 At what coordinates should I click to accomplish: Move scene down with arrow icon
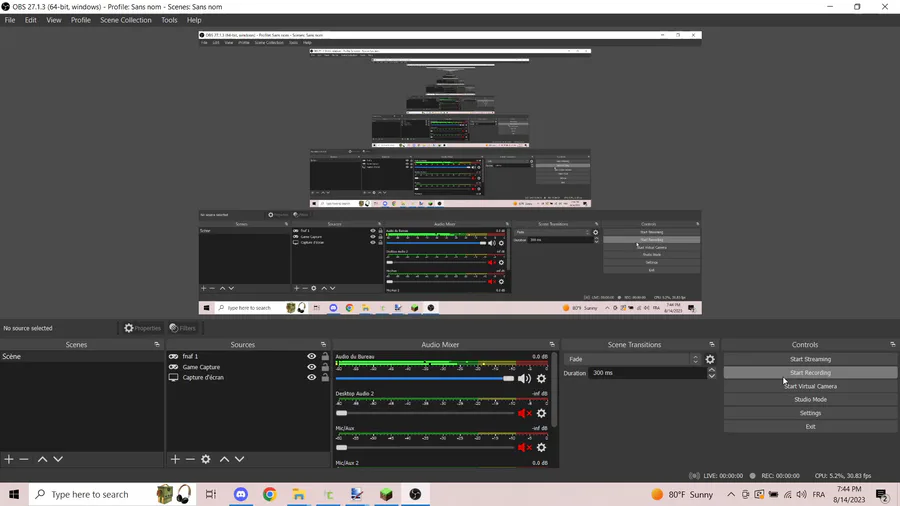(58, 459)
